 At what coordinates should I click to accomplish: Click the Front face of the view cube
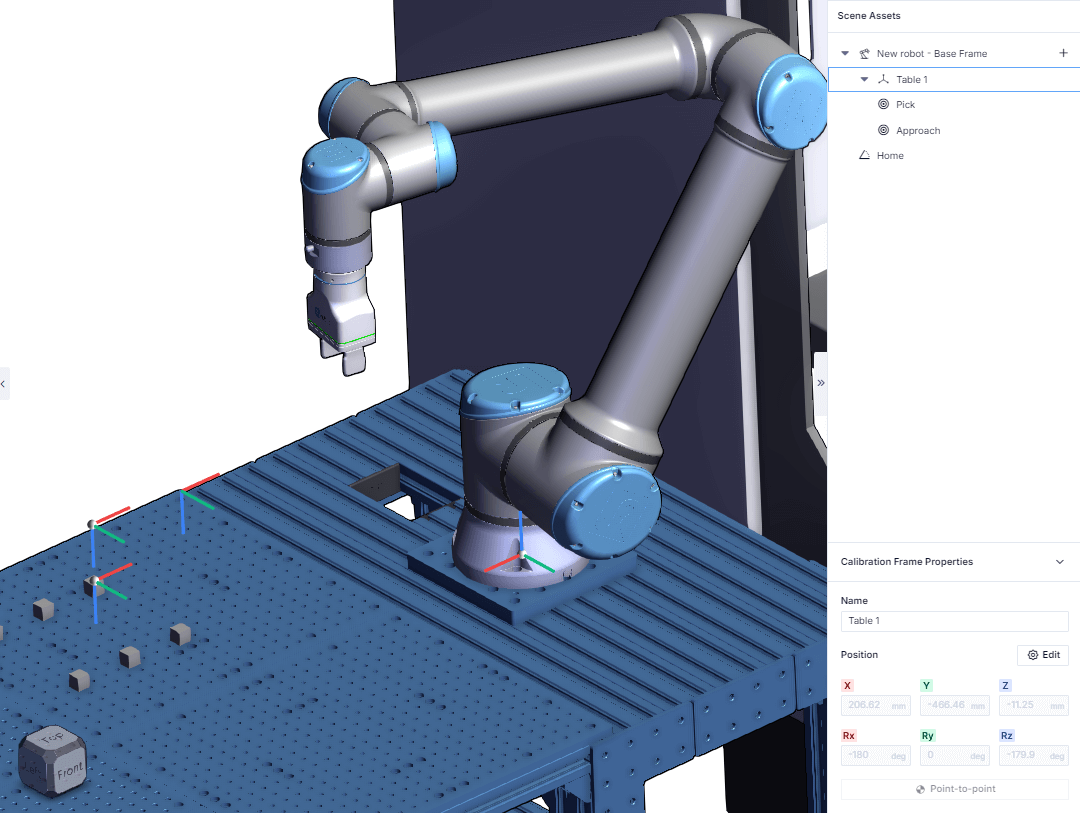coord(69,773)
